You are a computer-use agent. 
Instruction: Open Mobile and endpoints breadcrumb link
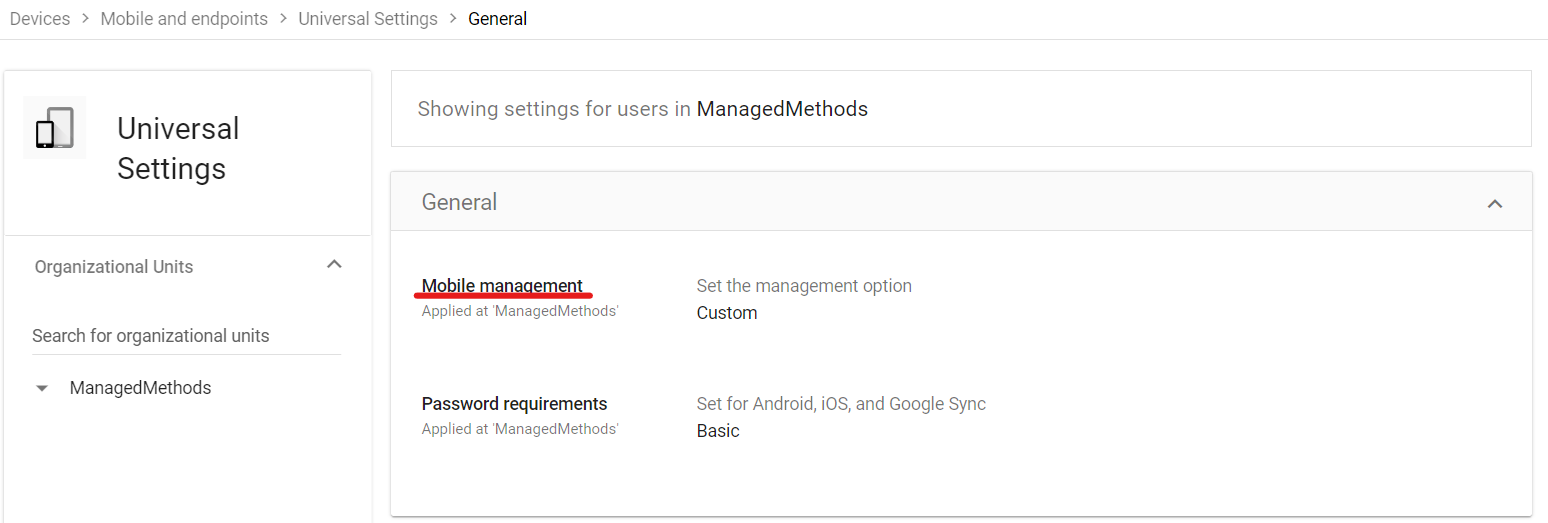pos(184,19)
